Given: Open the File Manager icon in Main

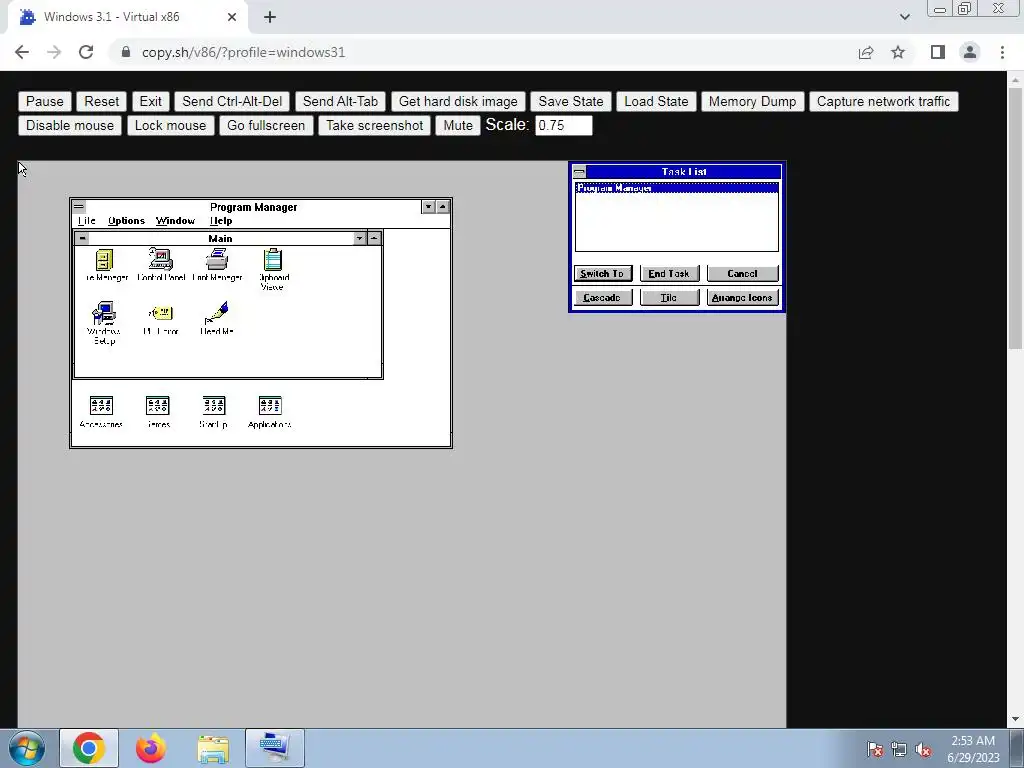Looking at the screenshot, I should (x=104, y=260).
